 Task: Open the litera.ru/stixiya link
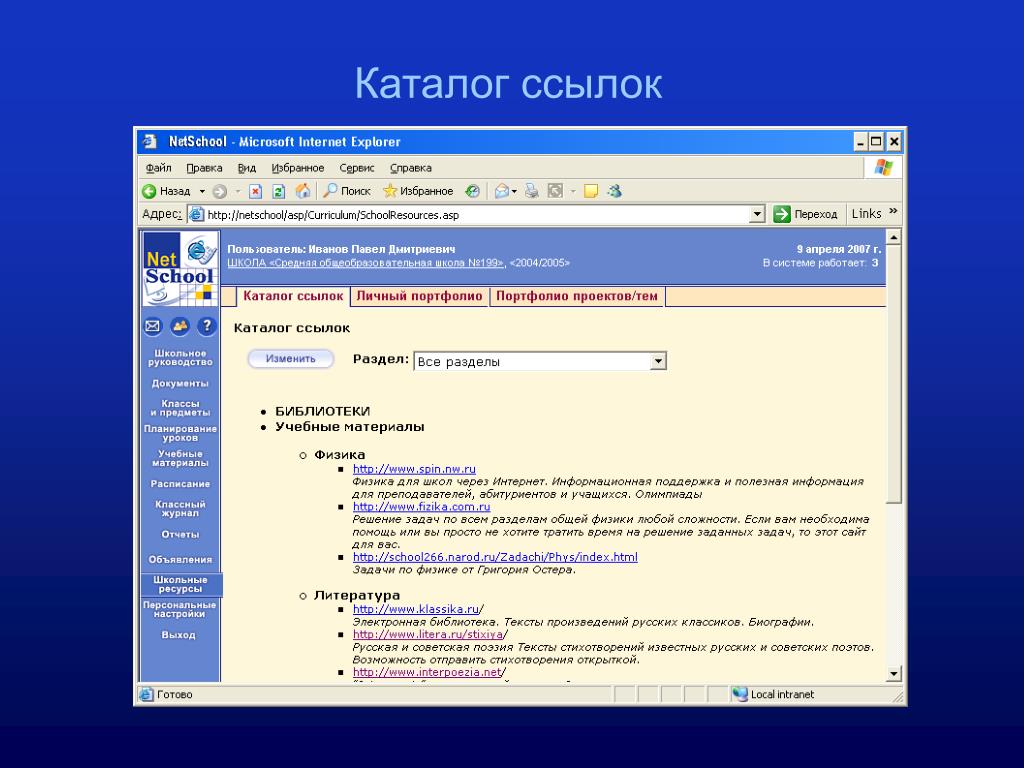click(428, 634)
